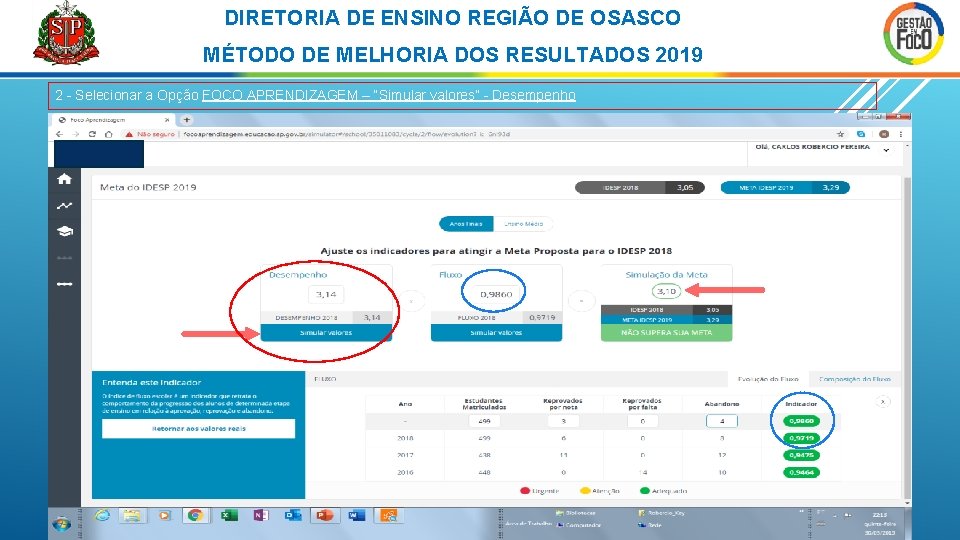Open the media player taskbar icon

pyautogui.click(x=164, y=516)
